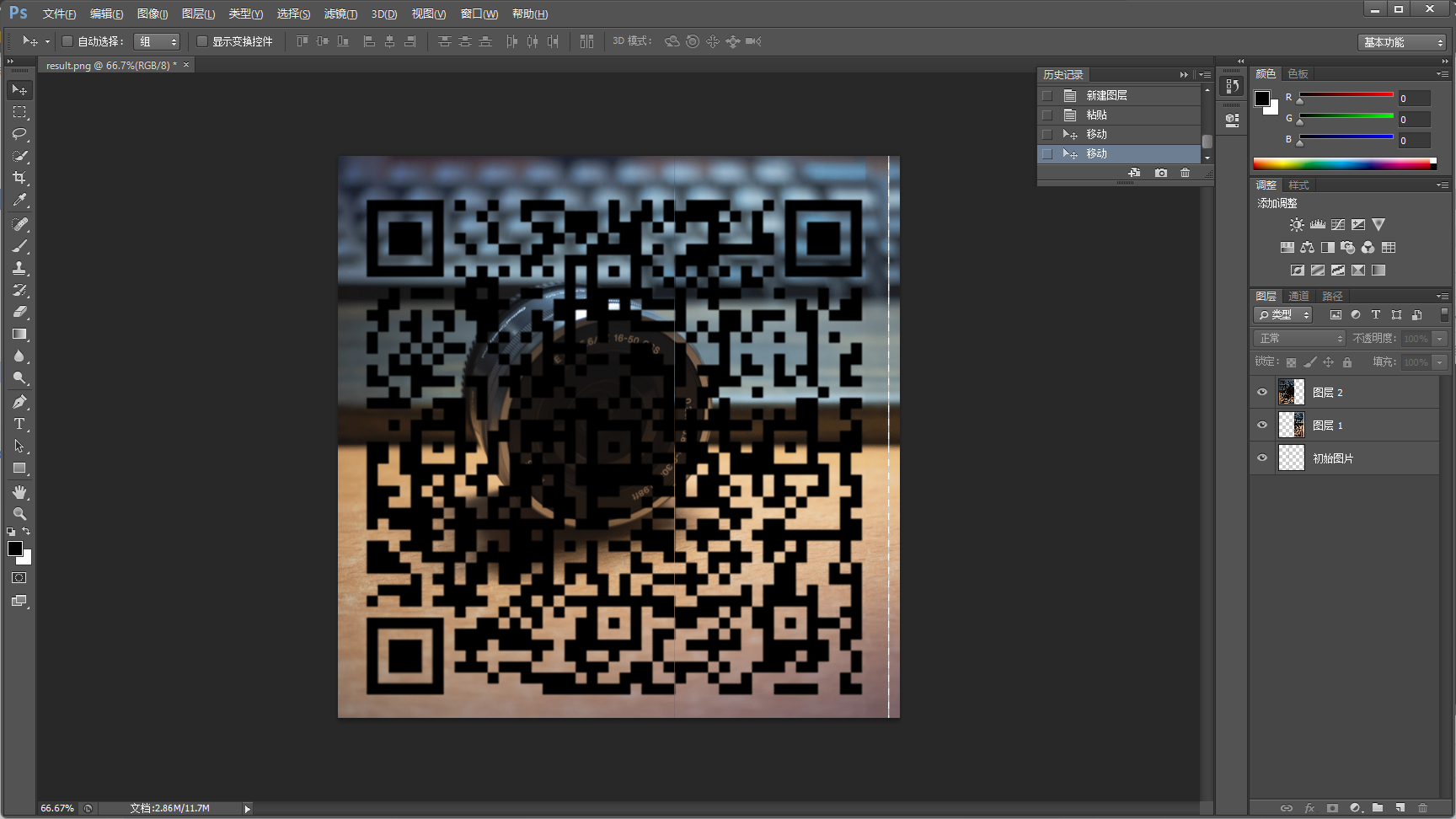
Task: Select the History Brush tool
Action: 19,290
